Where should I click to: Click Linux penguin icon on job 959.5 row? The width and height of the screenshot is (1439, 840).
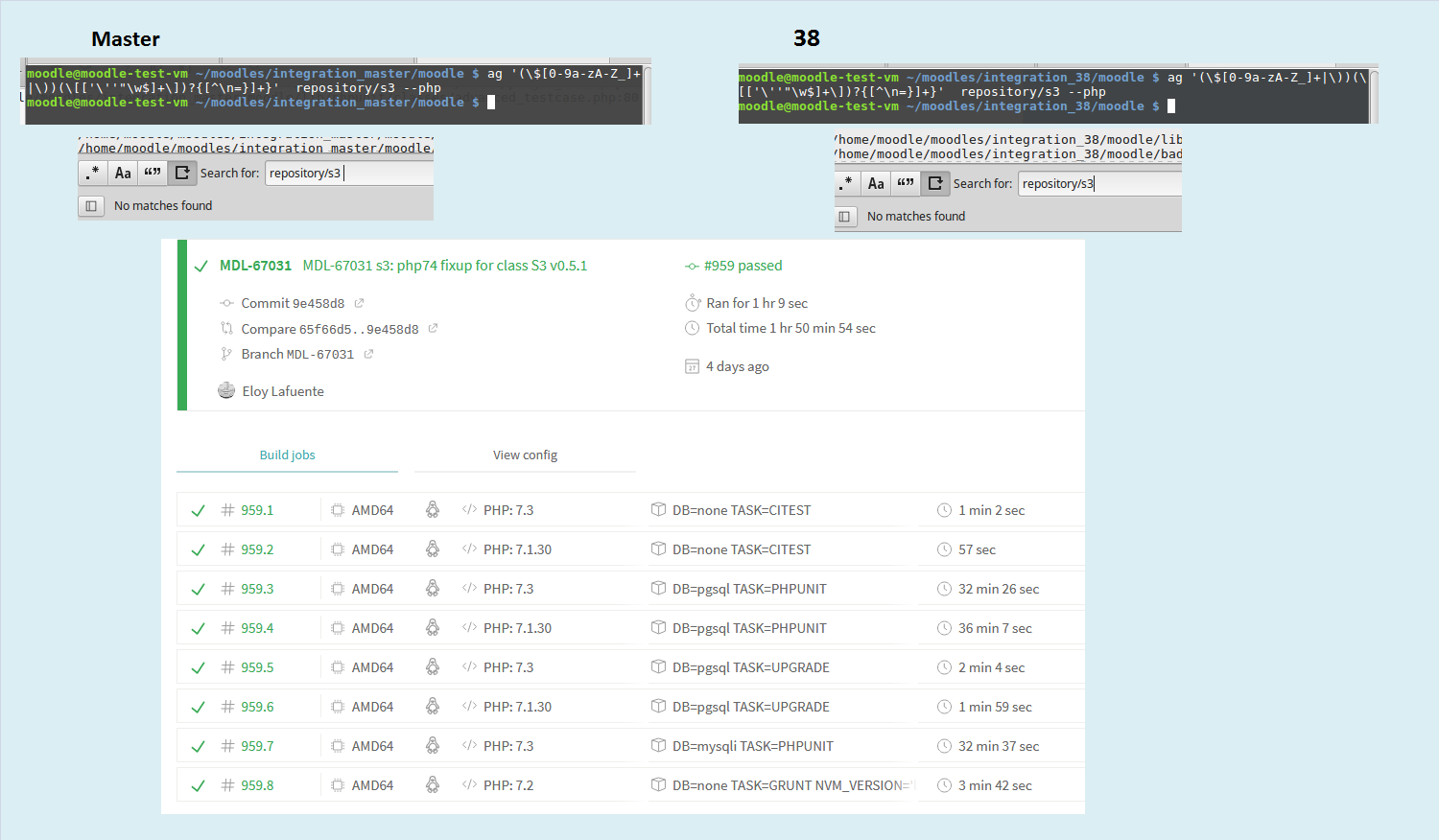(x=433, y=667)
